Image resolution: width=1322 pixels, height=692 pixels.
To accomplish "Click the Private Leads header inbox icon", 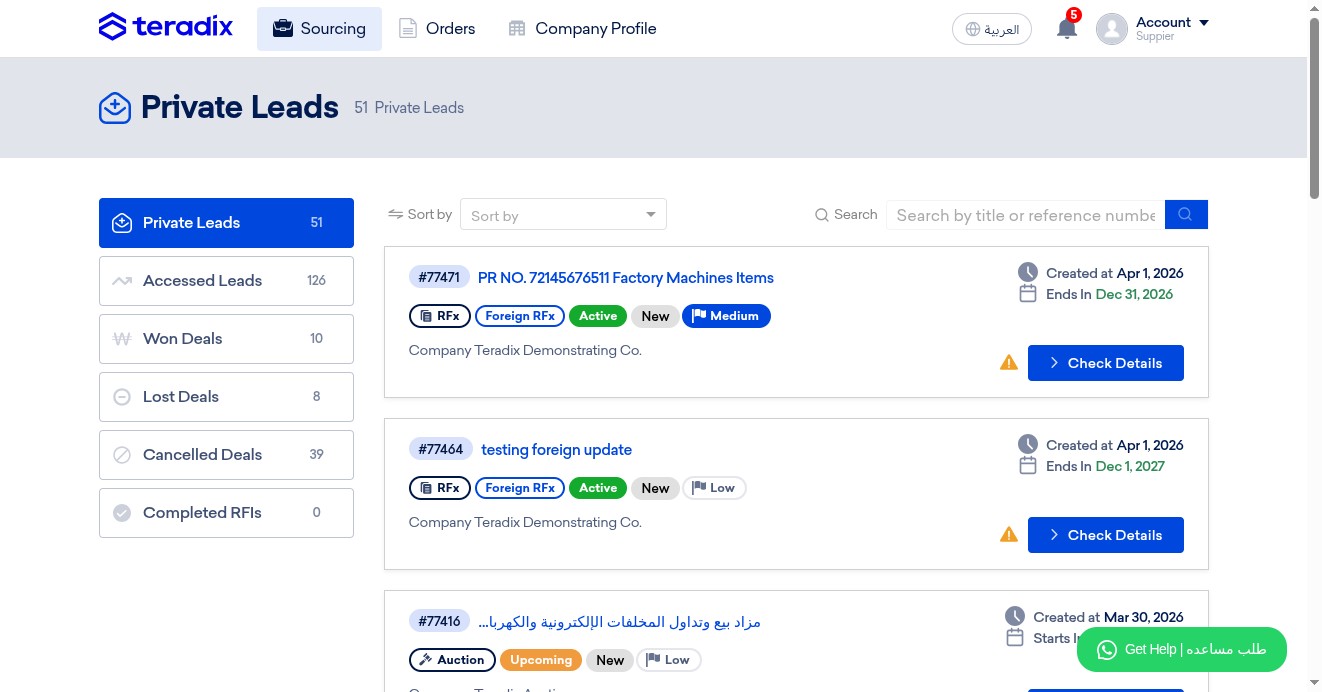I will (x=115, y=107).
